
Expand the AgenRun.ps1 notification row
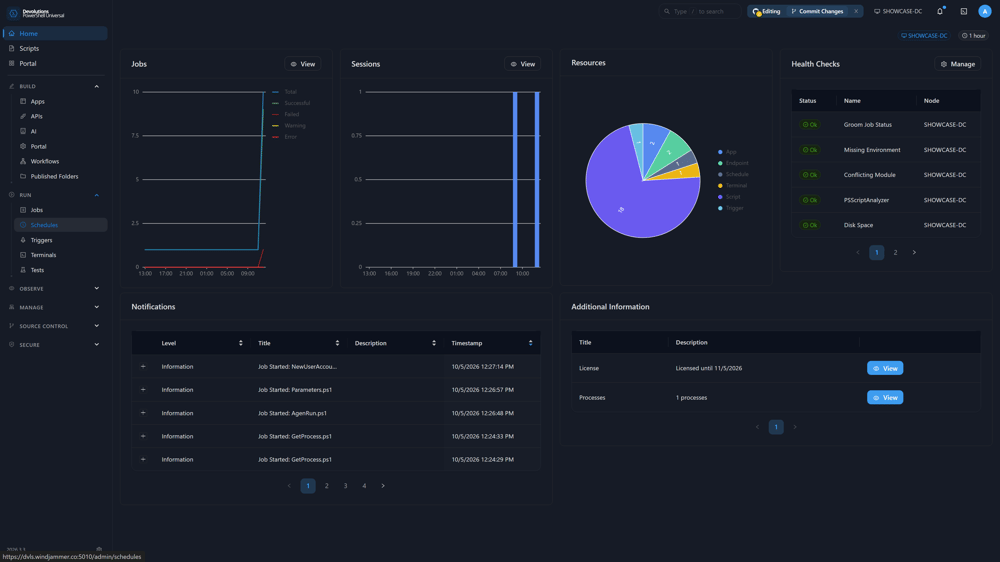[143, 413]
